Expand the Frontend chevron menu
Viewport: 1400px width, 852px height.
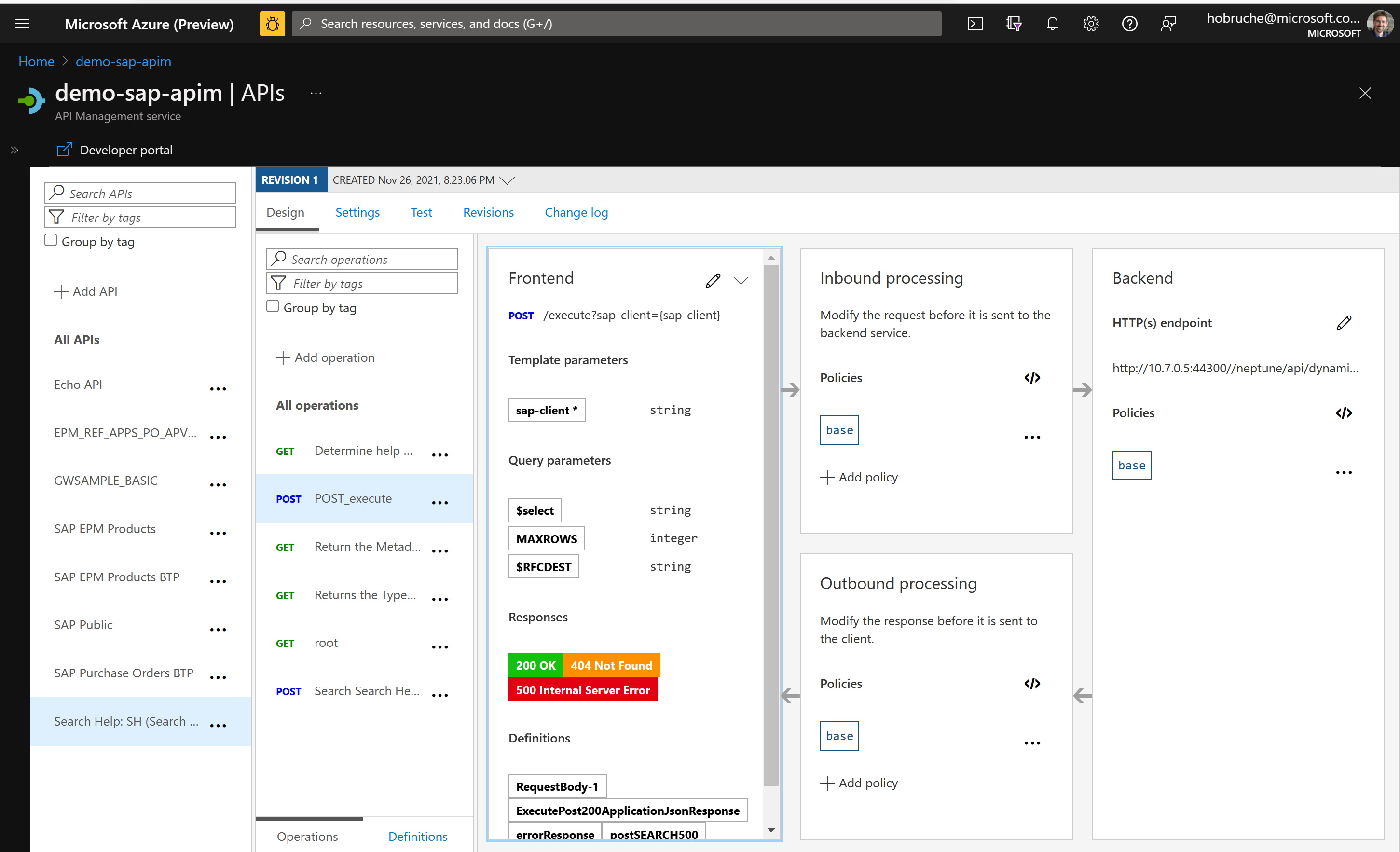(x=741, y=280)
